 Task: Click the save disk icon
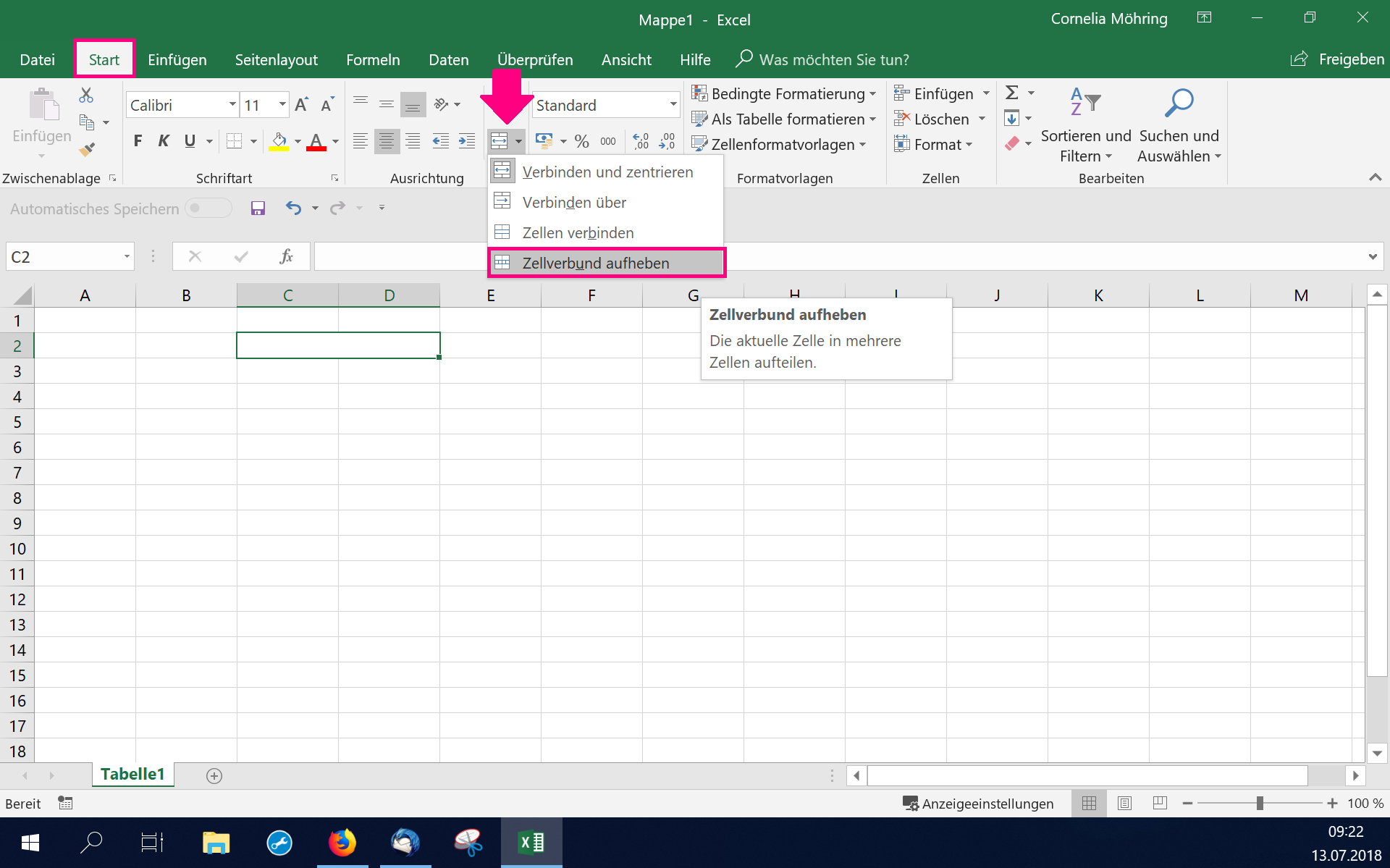pos(258,208)
